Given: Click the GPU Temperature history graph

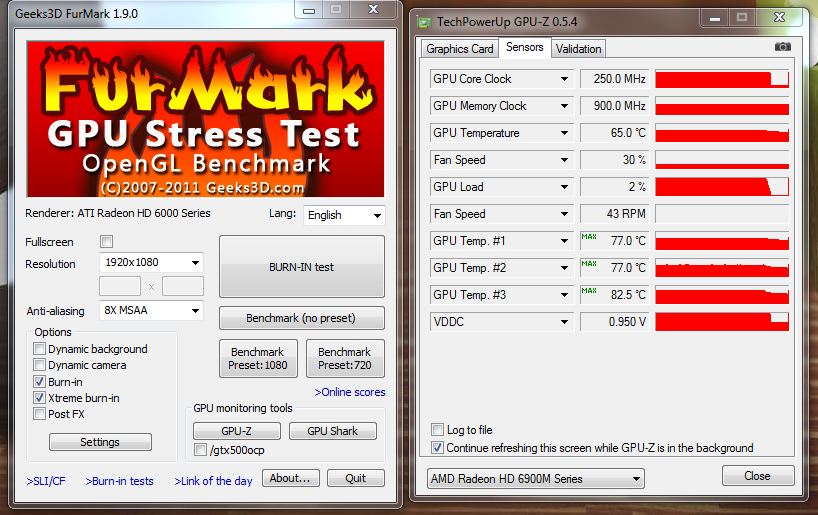Looking at the screenshot, I should click(721, 133).
